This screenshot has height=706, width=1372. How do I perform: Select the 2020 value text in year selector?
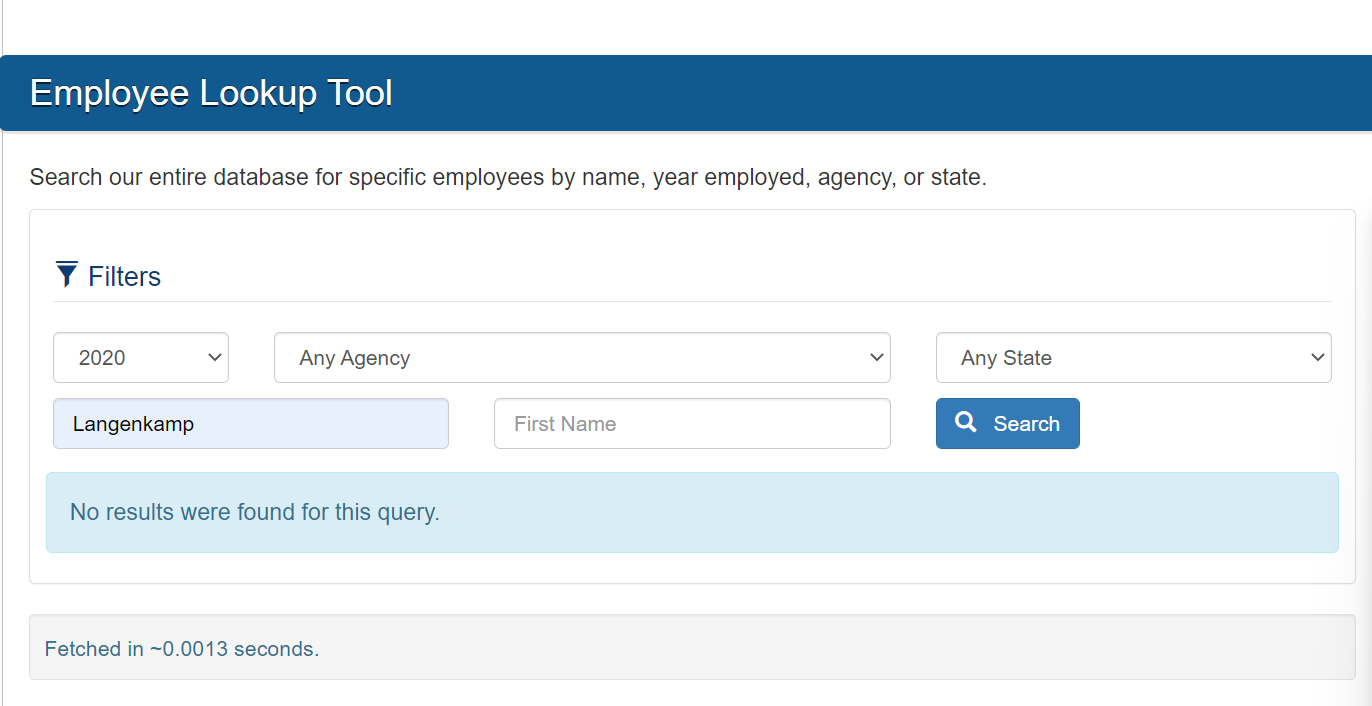(102, 358)
